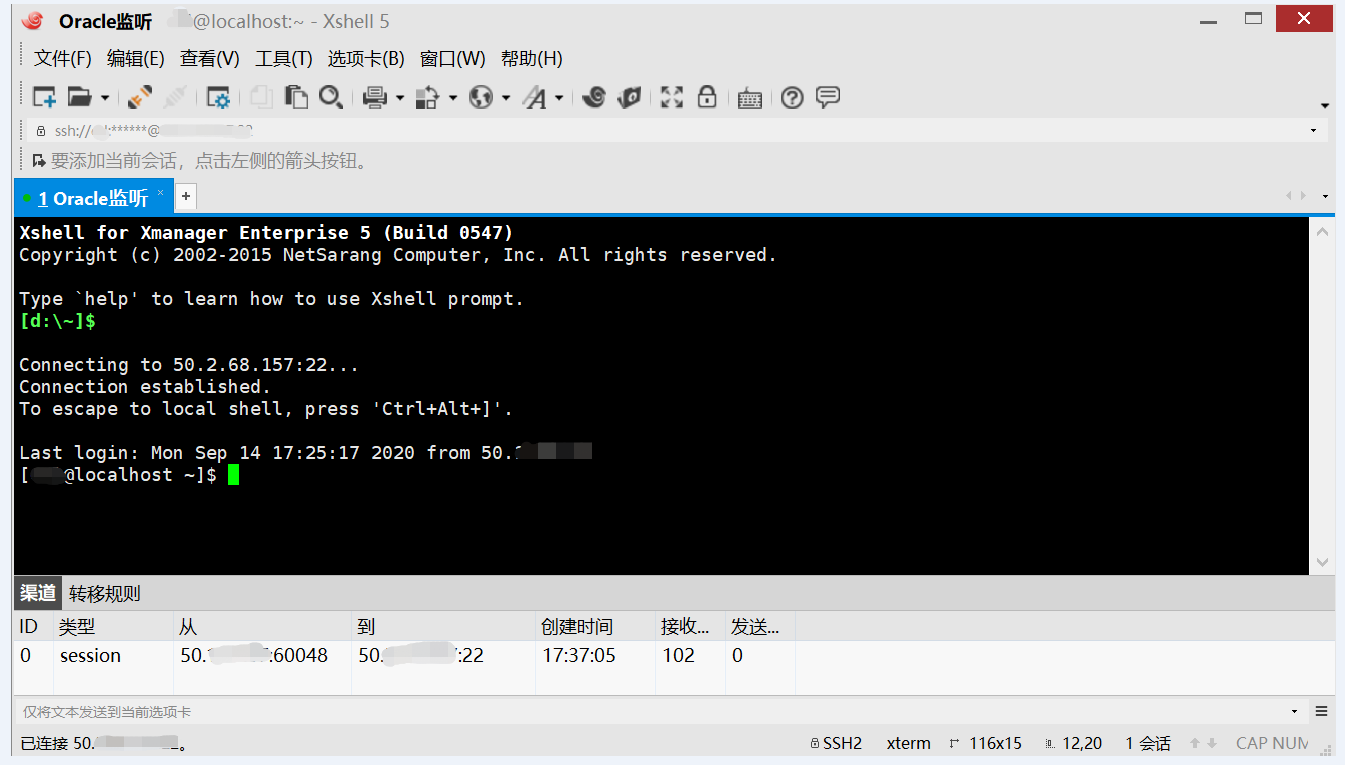Viewport: 1345px width, 765px height.
Task: Click the toolbar options overflow arrow
Action: [x=1325, y=105]
